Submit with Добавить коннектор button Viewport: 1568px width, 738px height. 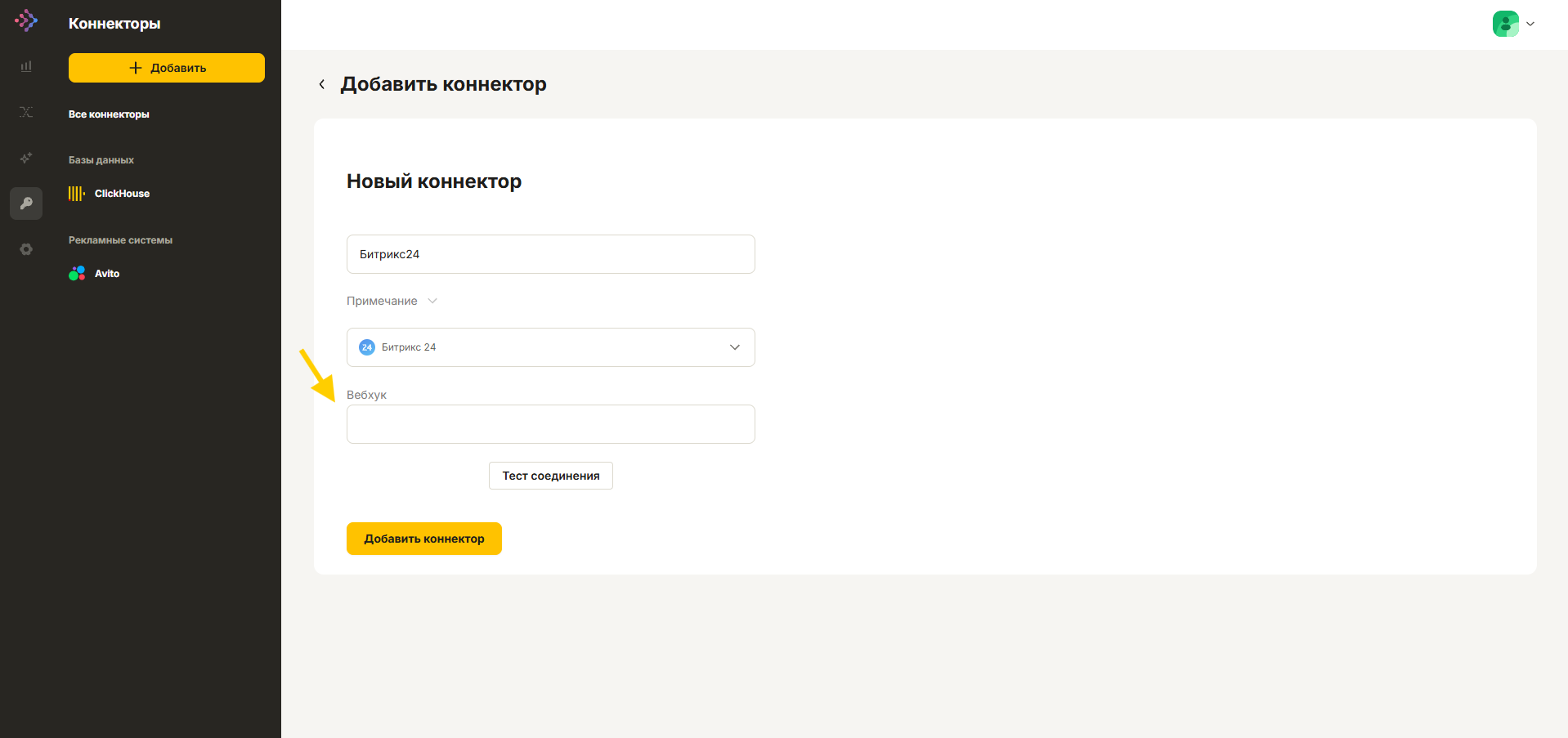click(423, 539)
